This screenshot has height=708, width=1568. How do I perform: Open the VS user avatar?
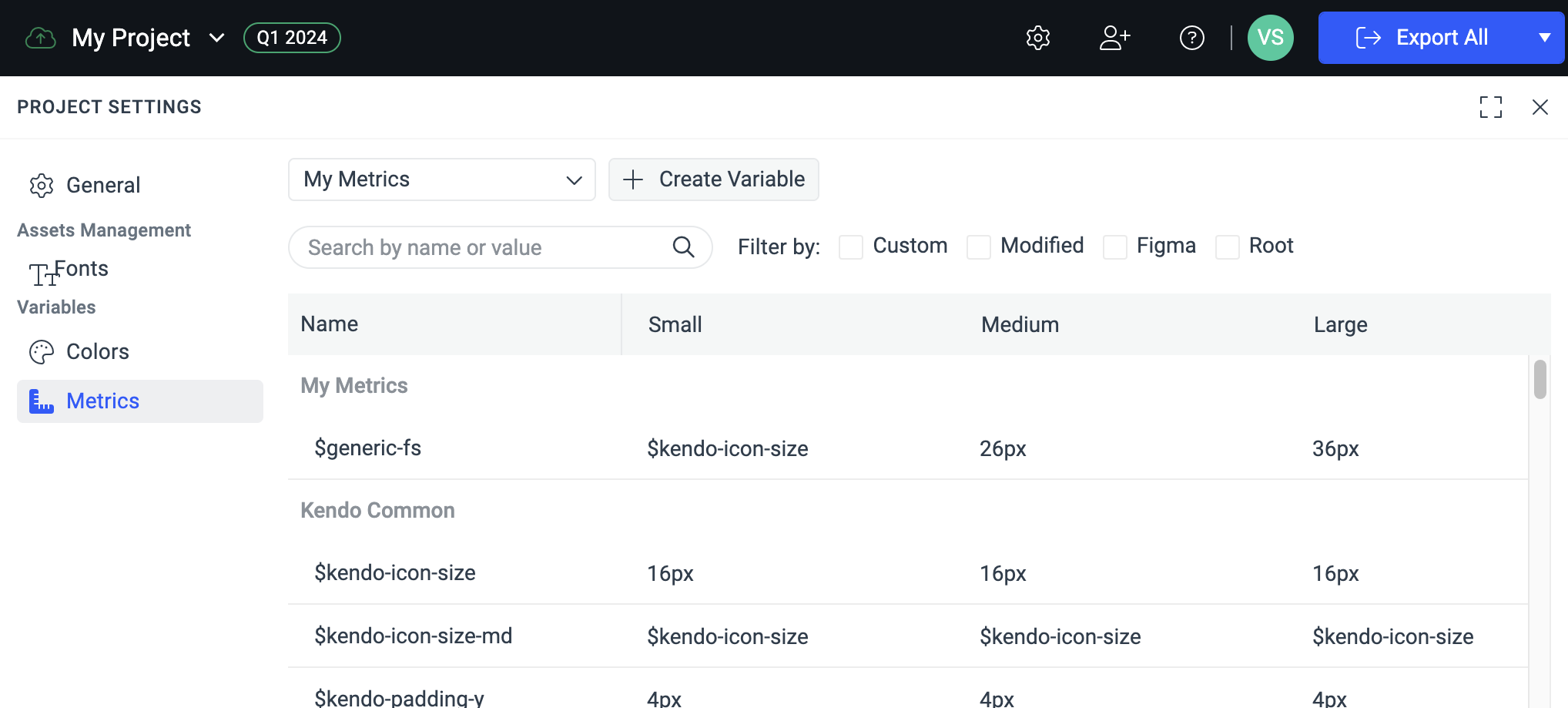click(1271, 38)
